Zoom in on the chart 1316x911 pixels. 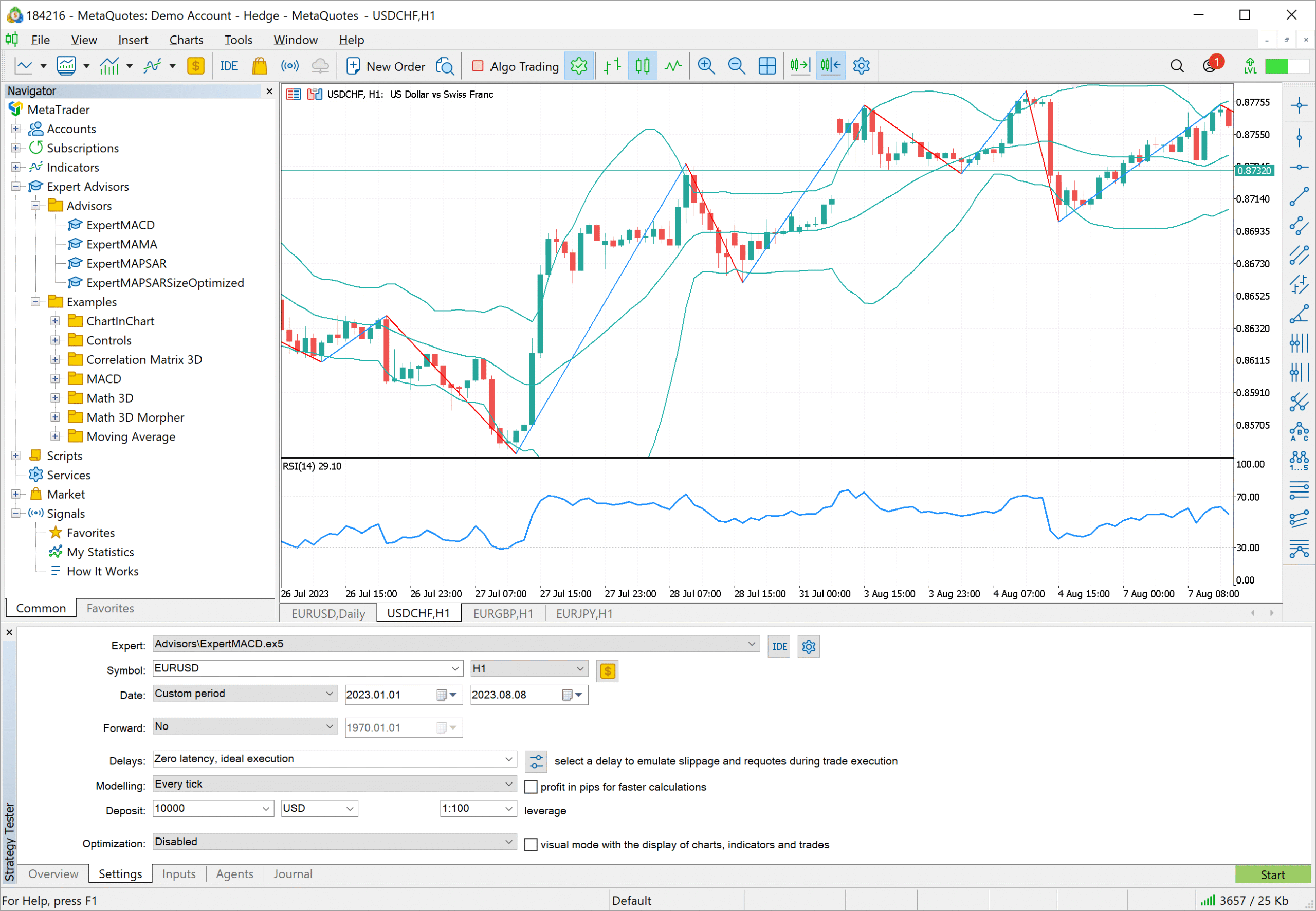point(706,66)
